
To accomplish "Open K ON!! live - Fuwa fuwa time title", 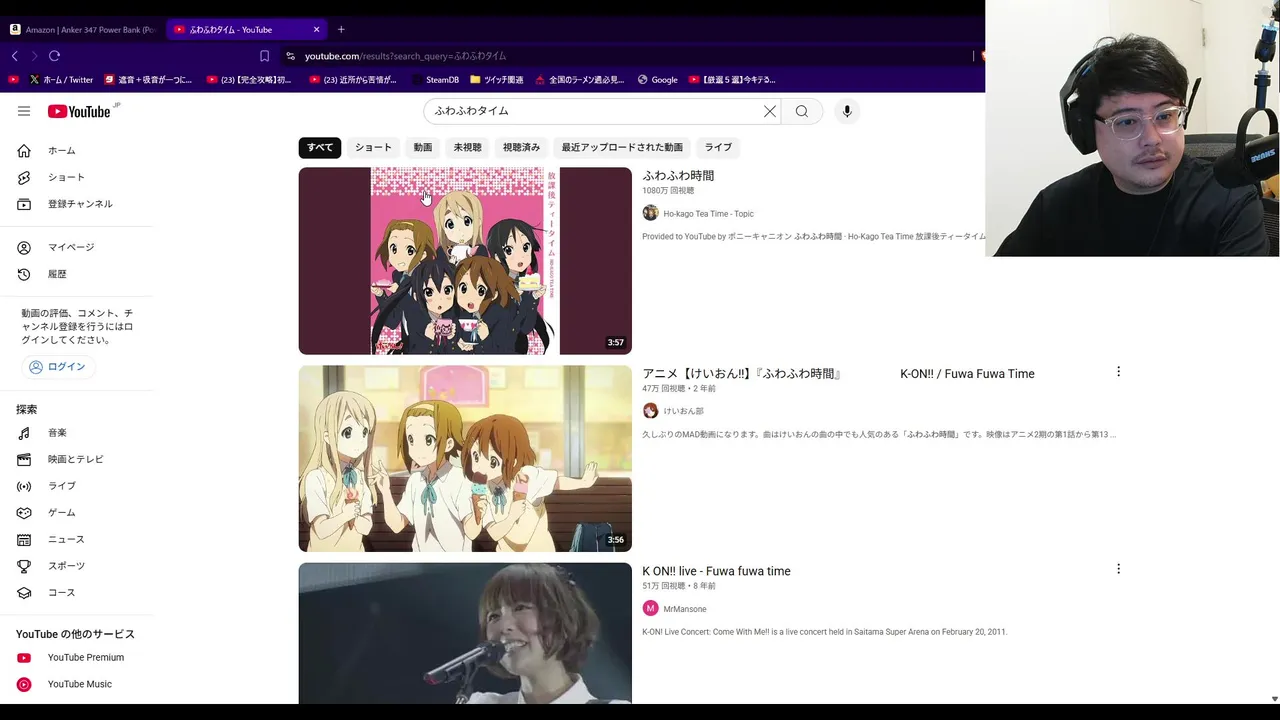I will [716, 571].
